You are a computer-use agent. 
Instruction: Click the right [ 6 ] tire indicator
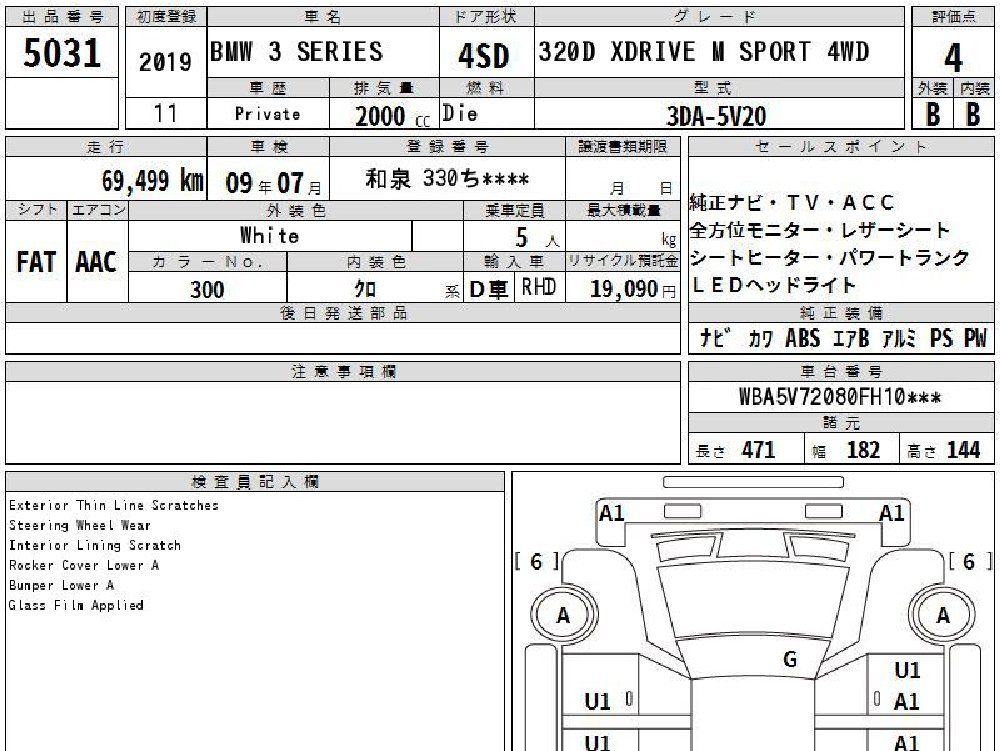tap(970, 561)
